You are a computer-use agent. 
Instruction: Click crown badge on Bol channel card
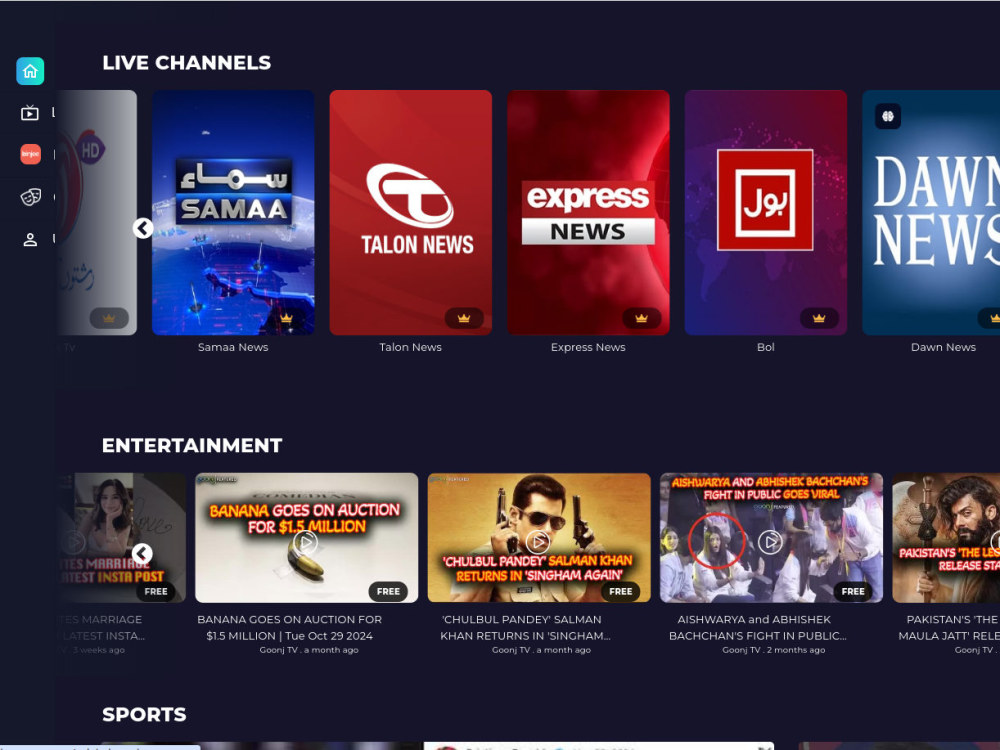(x=819, y=318)
